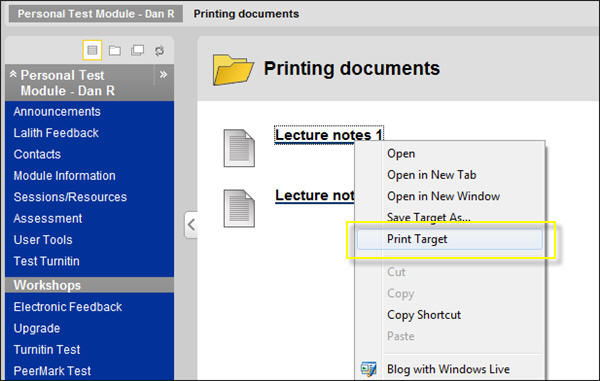Screen dimensions: 600x381
Task: Choose Blog with Windows Live
Action: point(448,370)
